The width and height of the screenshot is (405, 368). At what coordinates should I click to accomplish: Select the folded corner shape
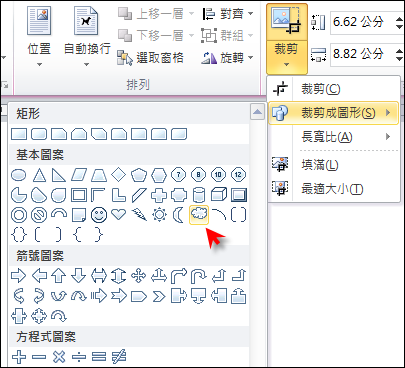pos(79,215)
